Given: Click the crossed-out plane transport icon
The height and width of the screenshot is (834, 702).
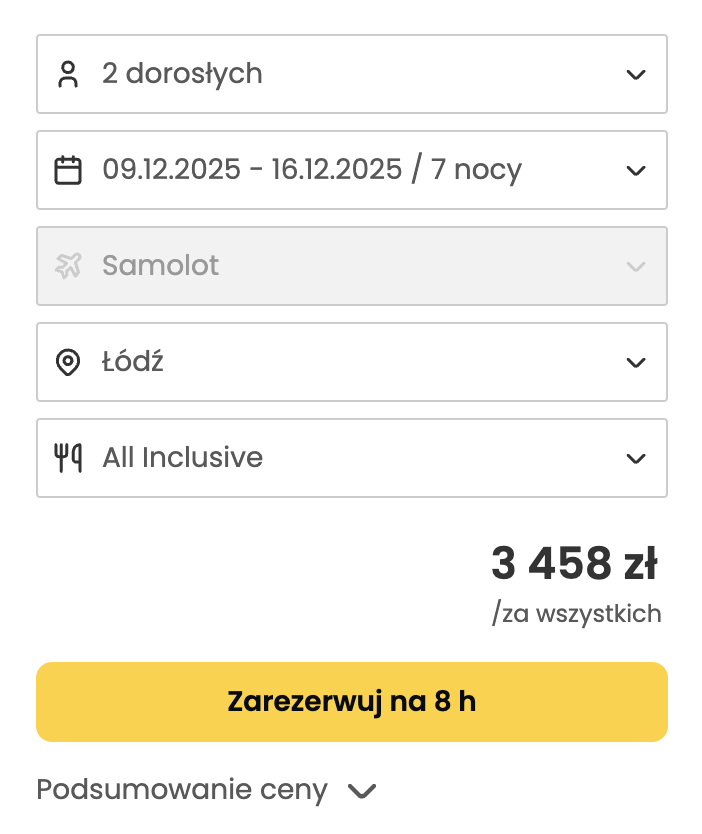Looking at the screenshot, I should click(x=68, y=265).
